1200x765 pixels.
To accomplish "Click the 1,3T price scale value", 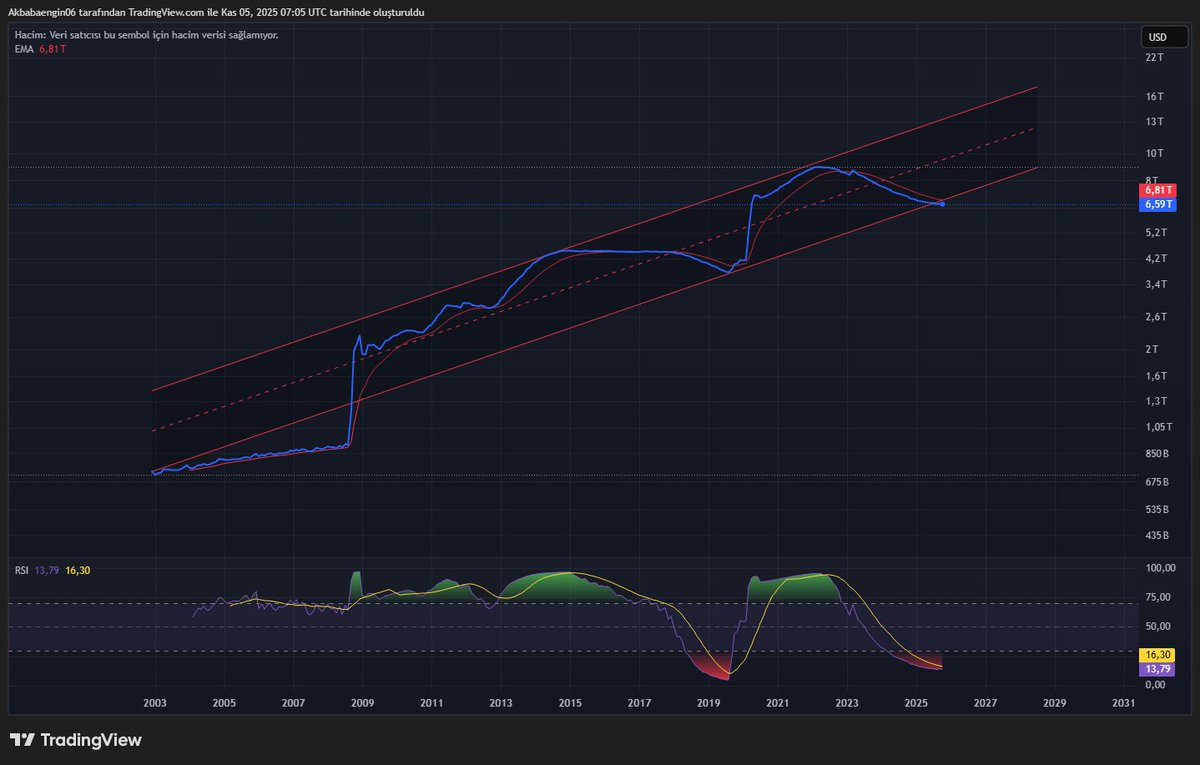I will (1157, 402).
